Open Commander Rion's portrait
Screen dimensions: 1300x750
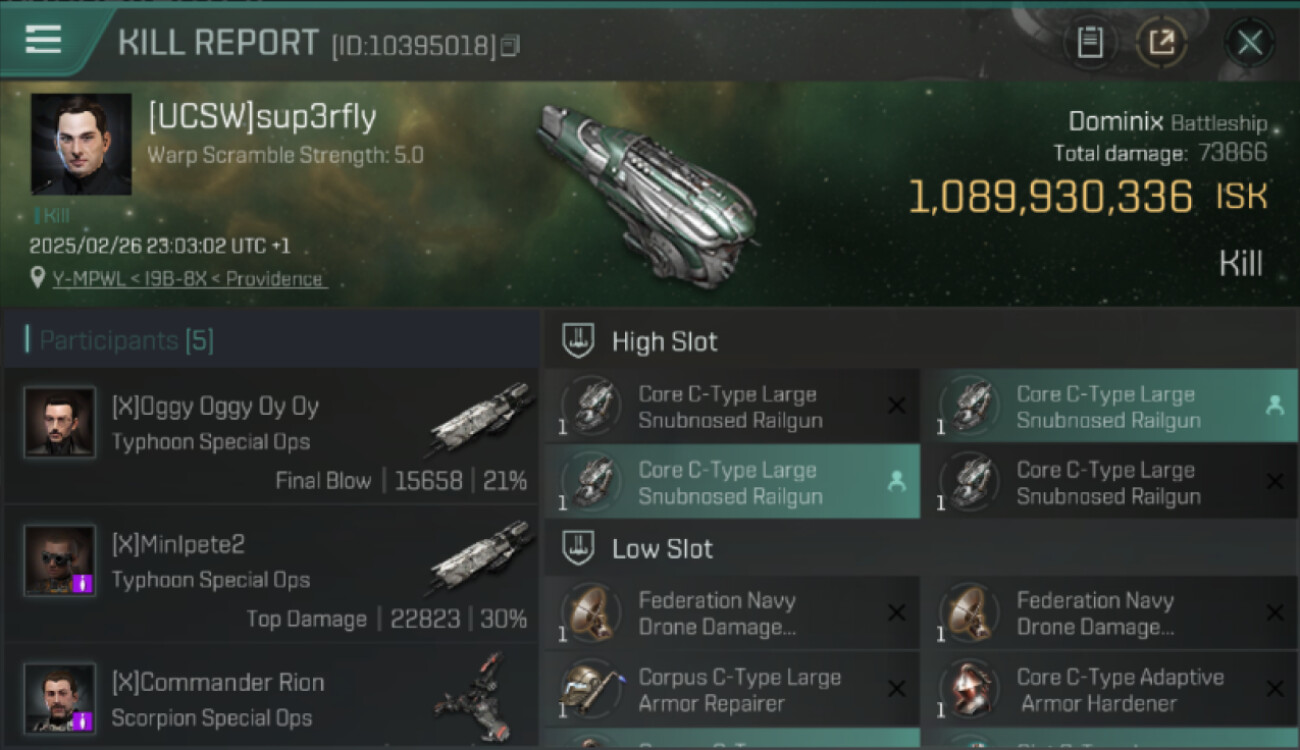tap(60, 698)
